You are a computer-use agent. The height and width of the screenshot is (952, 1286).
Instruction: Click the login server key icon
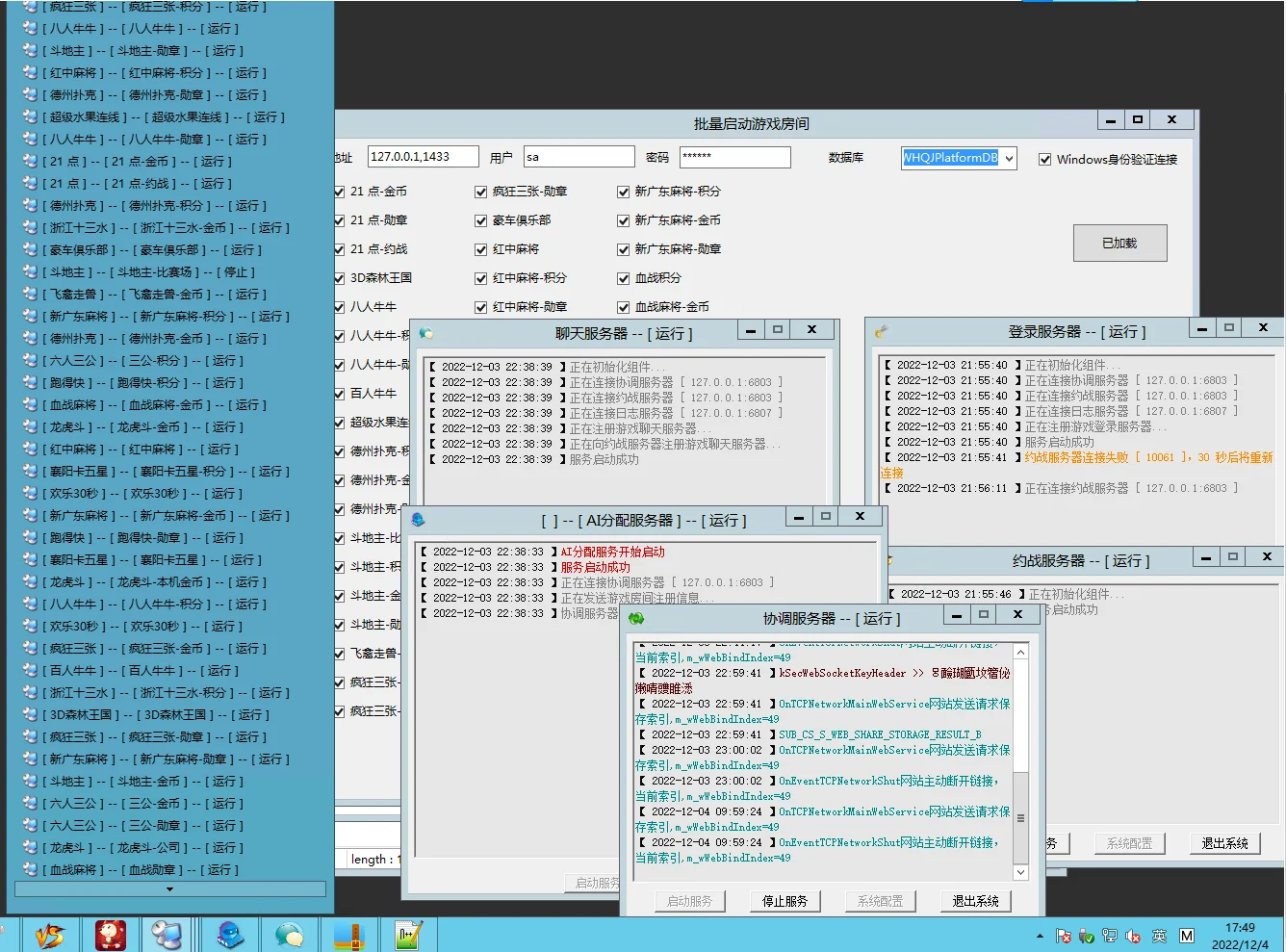(880, 331)
